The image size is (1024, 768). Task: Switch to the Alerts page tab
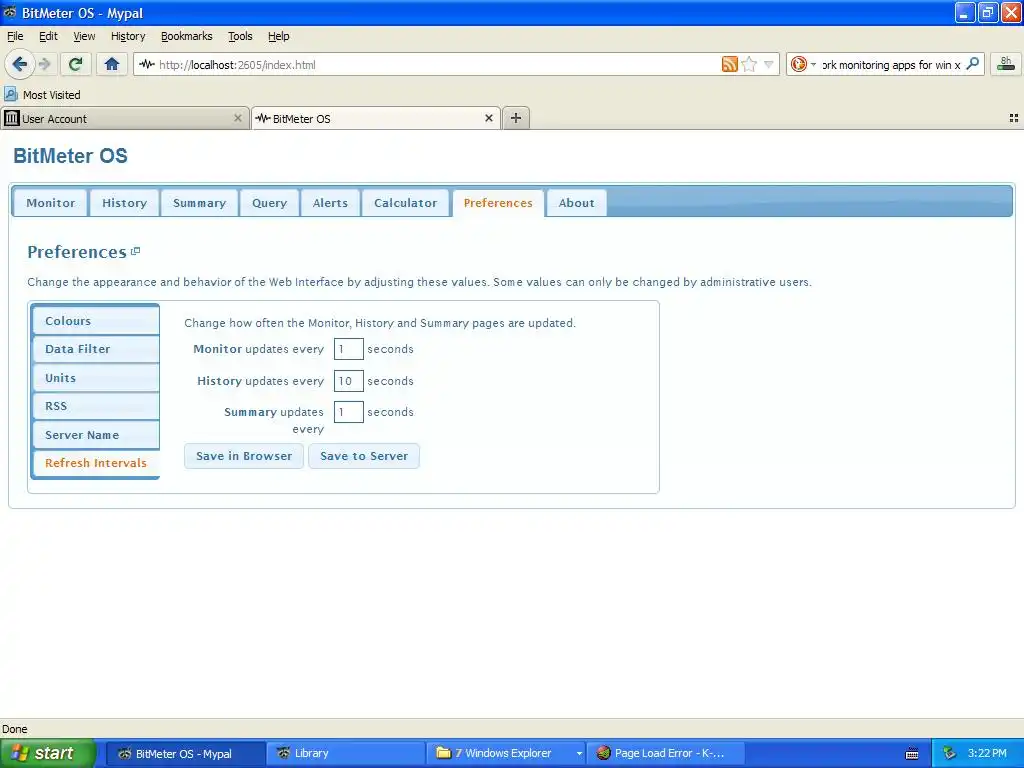(330, 203)
